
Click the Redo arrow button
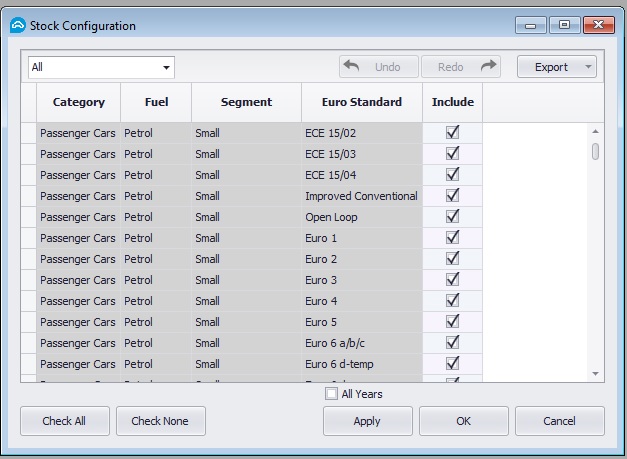point(460,67)
